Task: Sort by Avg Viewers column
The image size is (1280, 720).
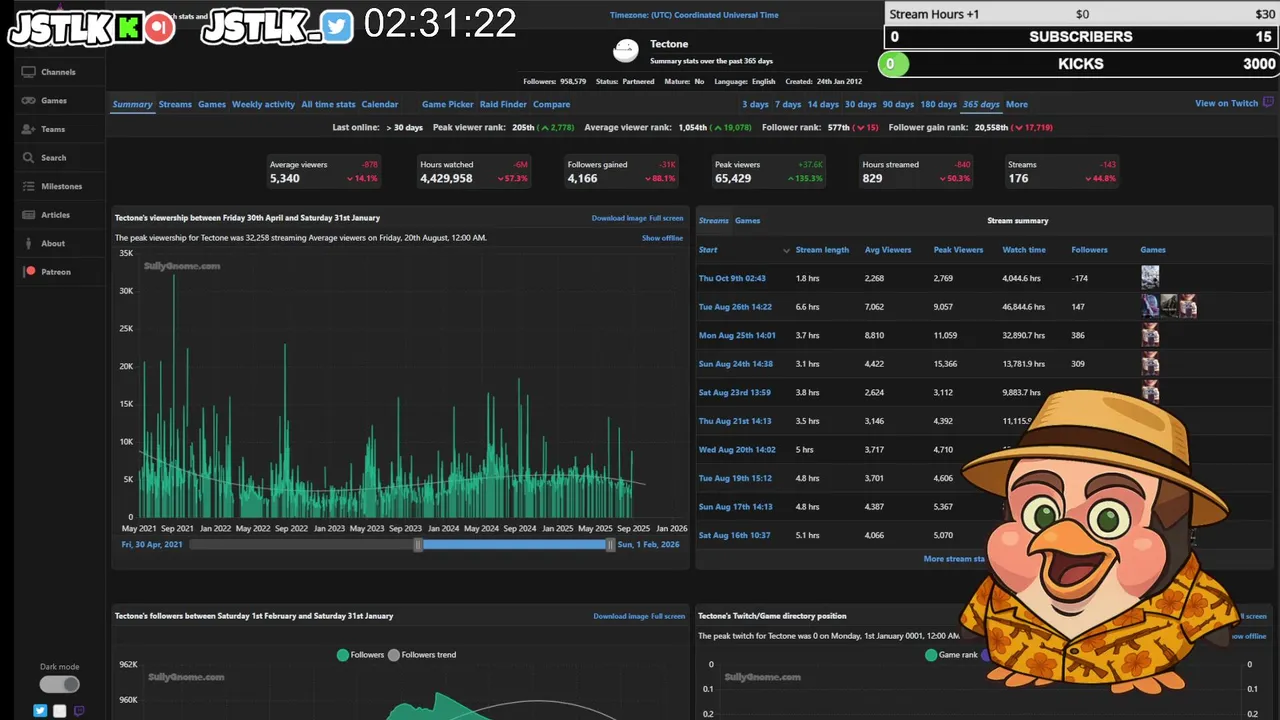Action: coord(888,250)
